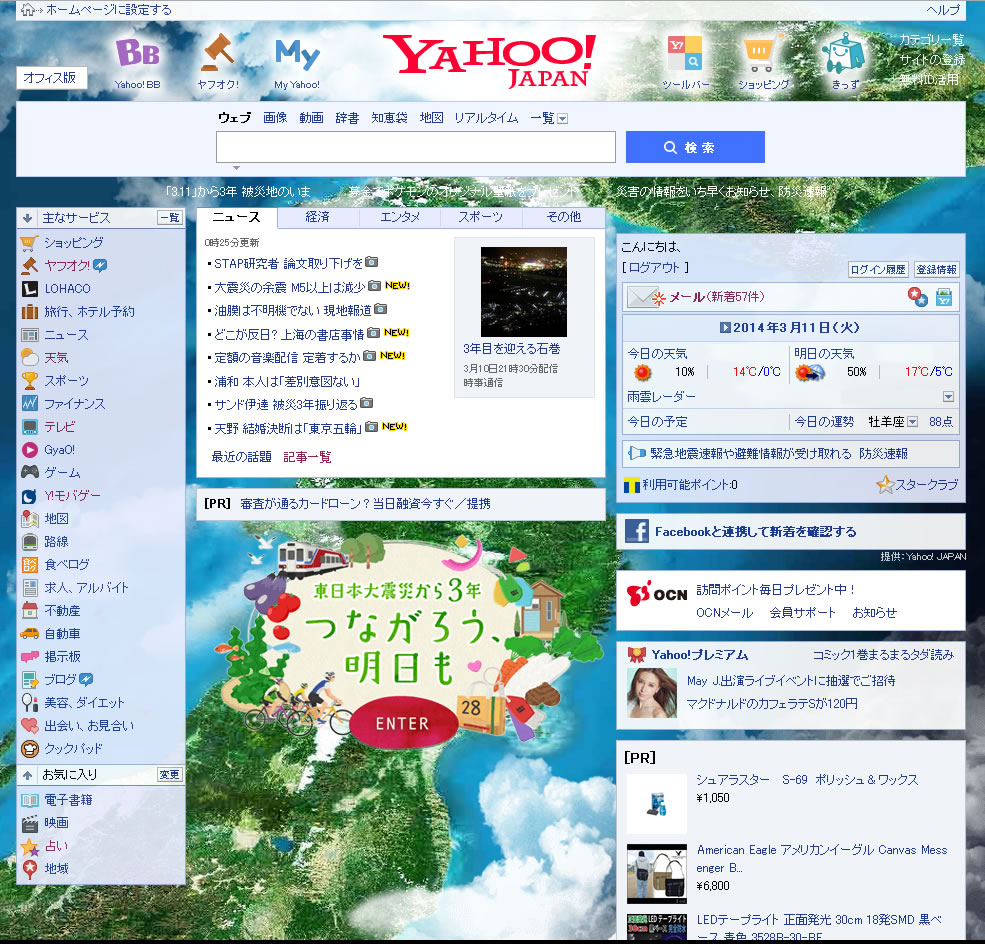Select the ゲーム controller icon
This screenshot has width=985, height=944.
[30, 472]
